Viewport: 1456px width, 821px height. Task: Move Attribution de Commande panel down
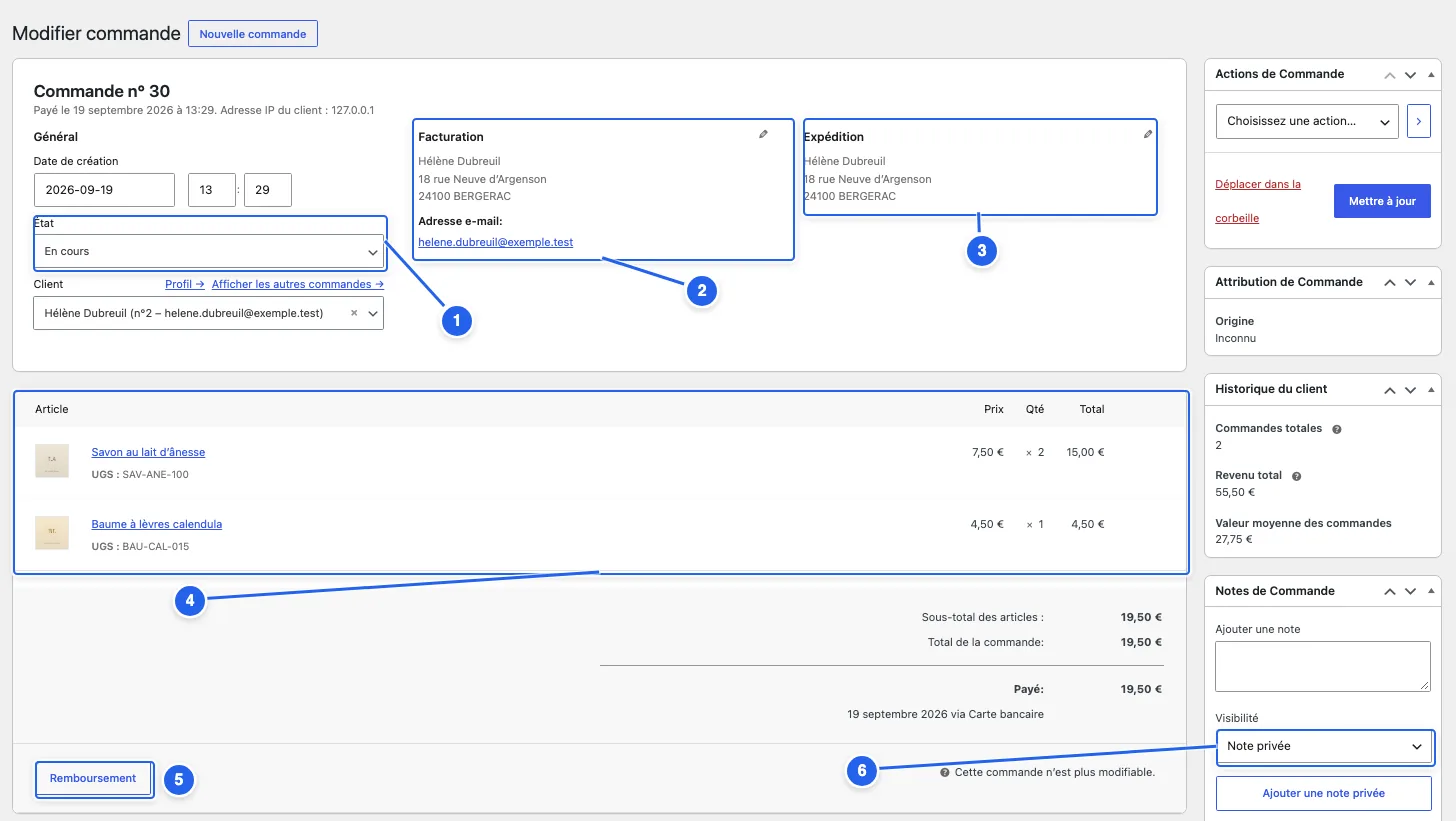tap(1410, 283)
